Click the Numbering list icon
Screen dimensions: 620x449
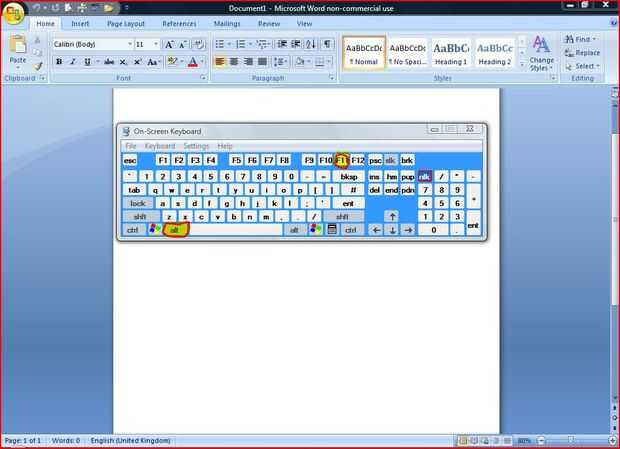pyautogui.click(x=241, y=44)
